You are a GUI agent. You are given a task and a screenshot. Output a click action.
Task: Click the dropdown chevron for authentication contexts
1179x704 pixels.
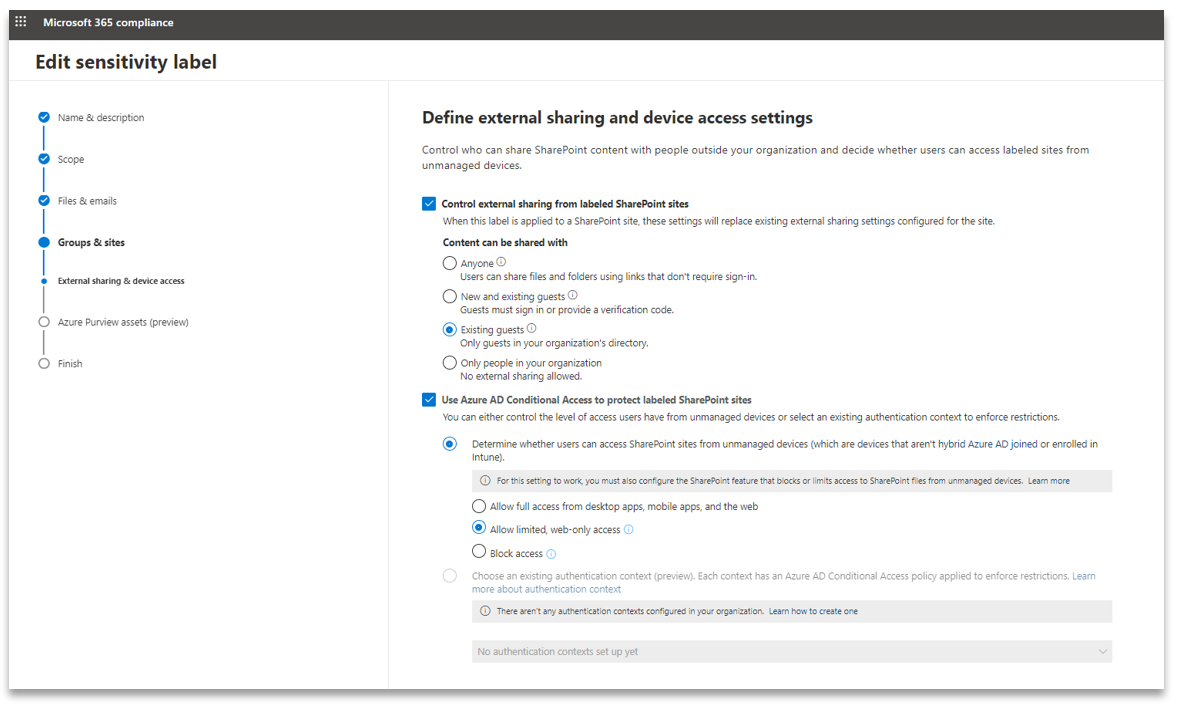[x=1102, y=651]
